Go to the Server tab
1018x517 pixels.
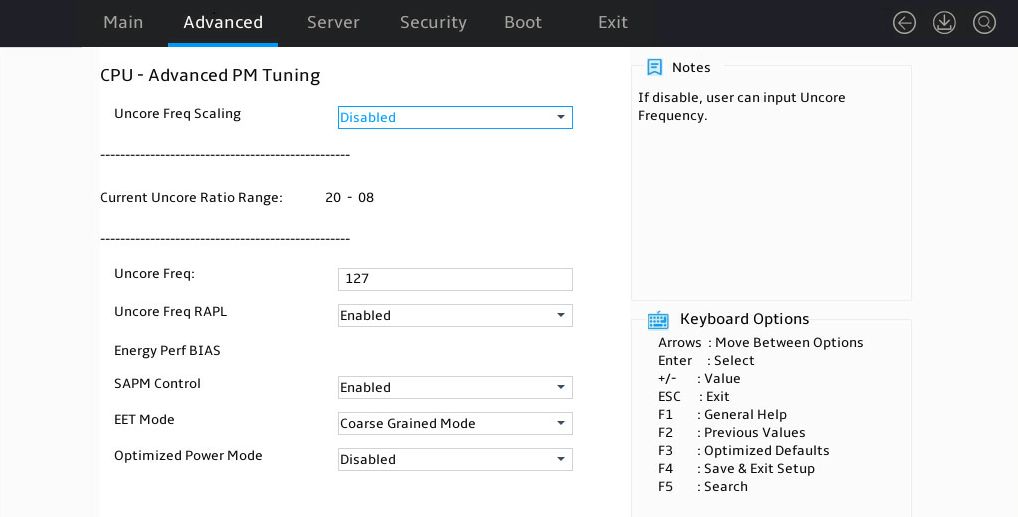point(333,23)
